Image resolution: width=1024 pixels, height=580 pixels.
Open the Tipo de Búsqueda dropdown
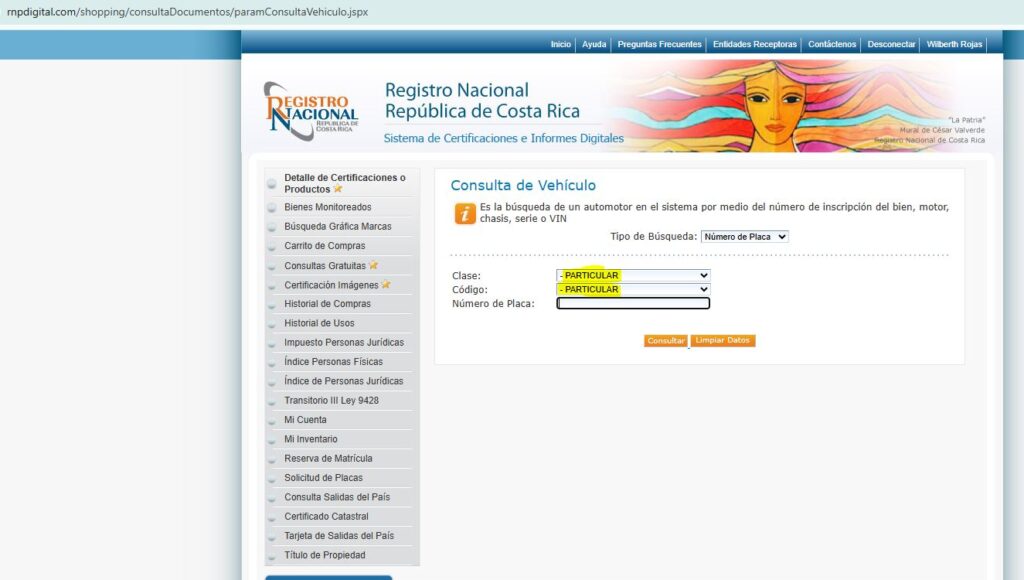[x=744, y=237]
